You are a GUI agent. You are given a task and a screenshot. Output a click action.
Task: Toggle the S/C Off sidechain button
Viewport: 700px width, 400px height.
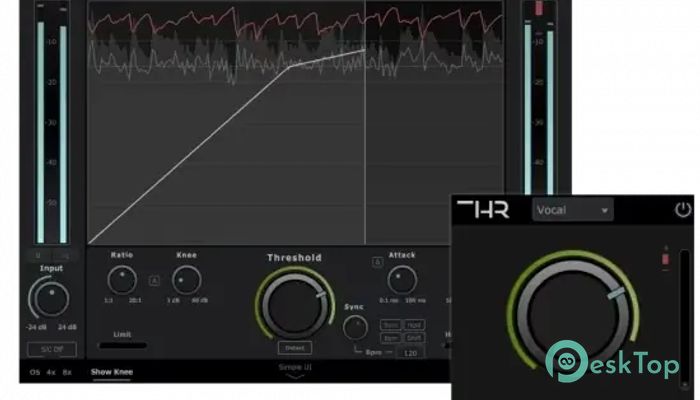tap(49, 349)
